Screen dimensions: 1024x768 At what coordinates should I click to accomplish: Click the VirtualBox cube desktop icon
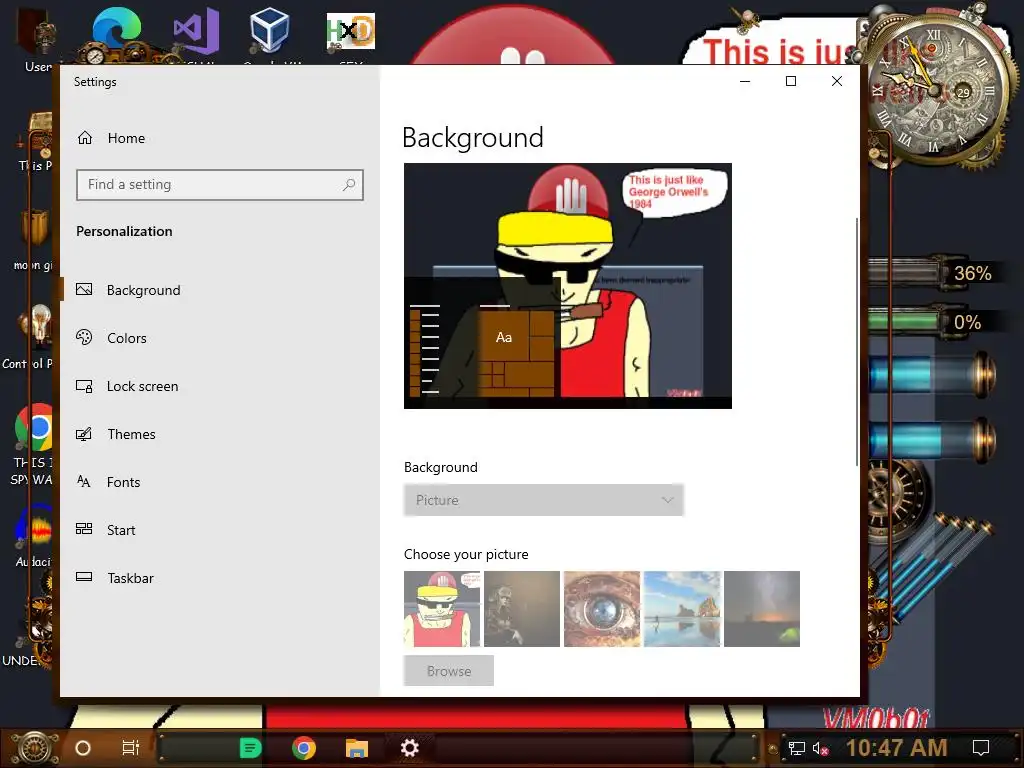269,30
